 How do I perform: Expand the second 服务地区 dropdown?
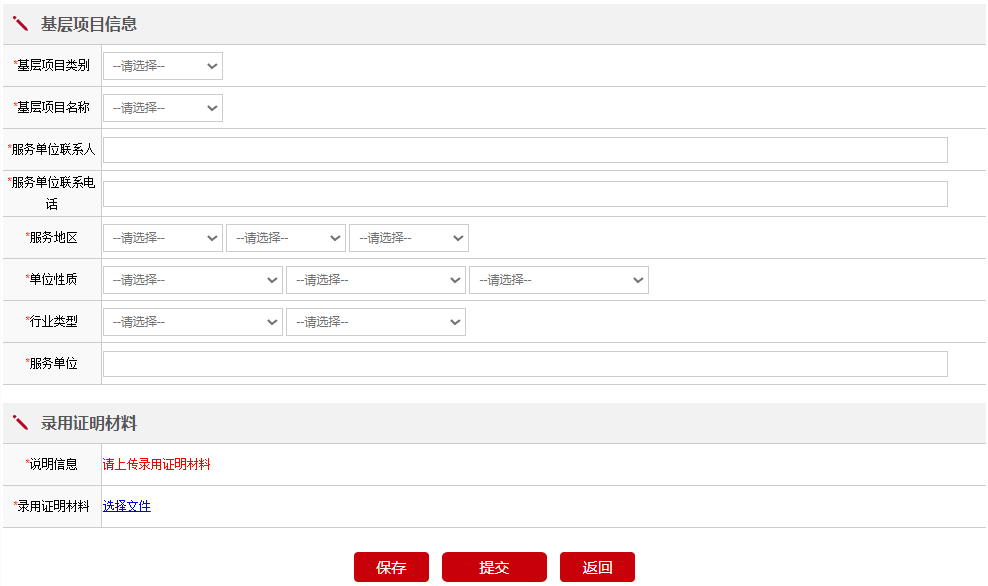[286, 238]
